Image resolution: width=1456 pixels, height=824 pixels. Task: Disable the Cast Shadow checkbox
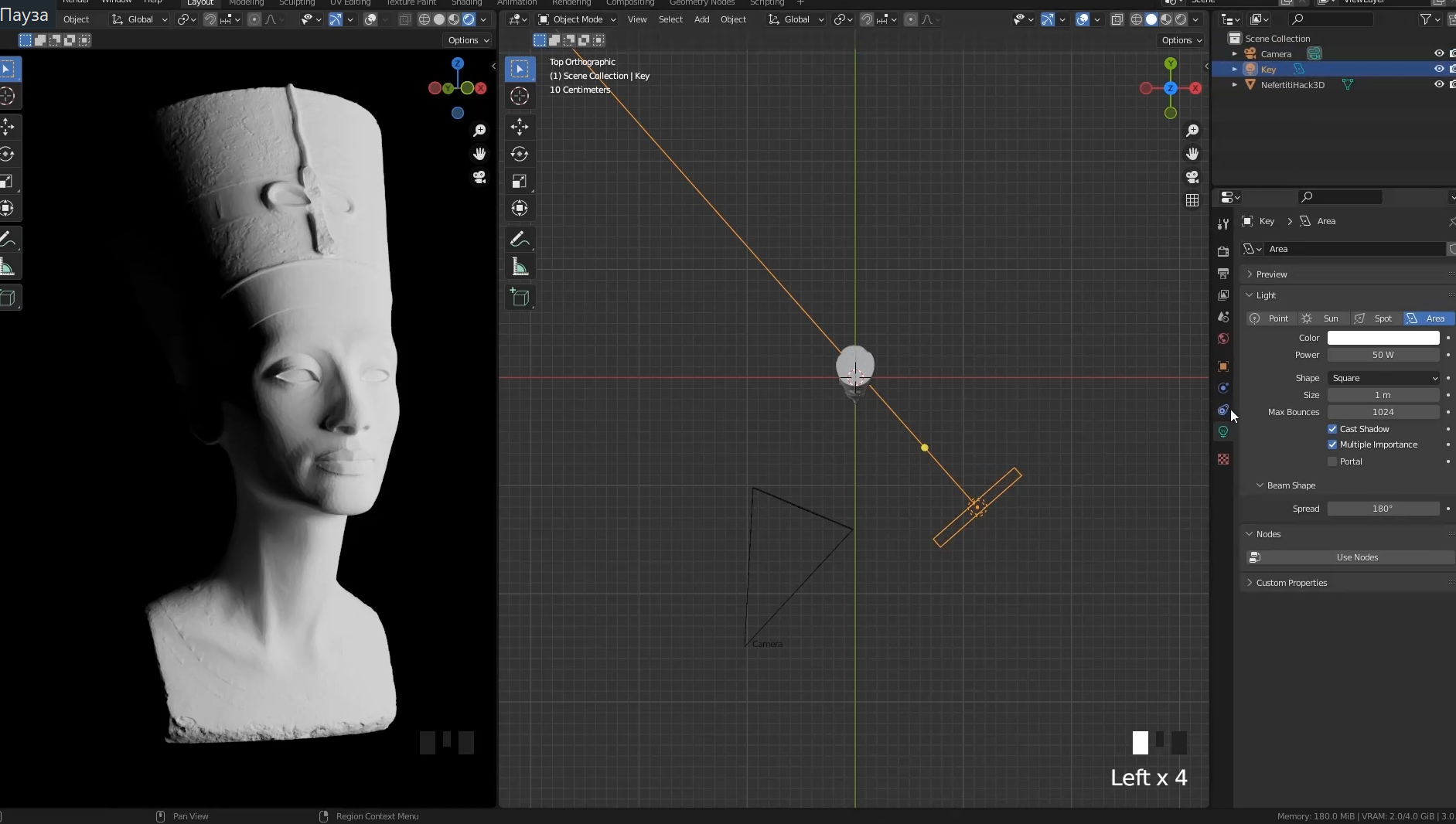click(1332, 429)
